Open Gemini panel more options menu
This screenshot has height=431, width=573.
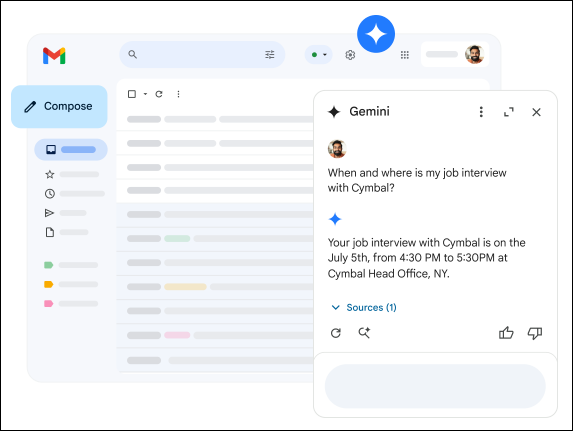481,112
